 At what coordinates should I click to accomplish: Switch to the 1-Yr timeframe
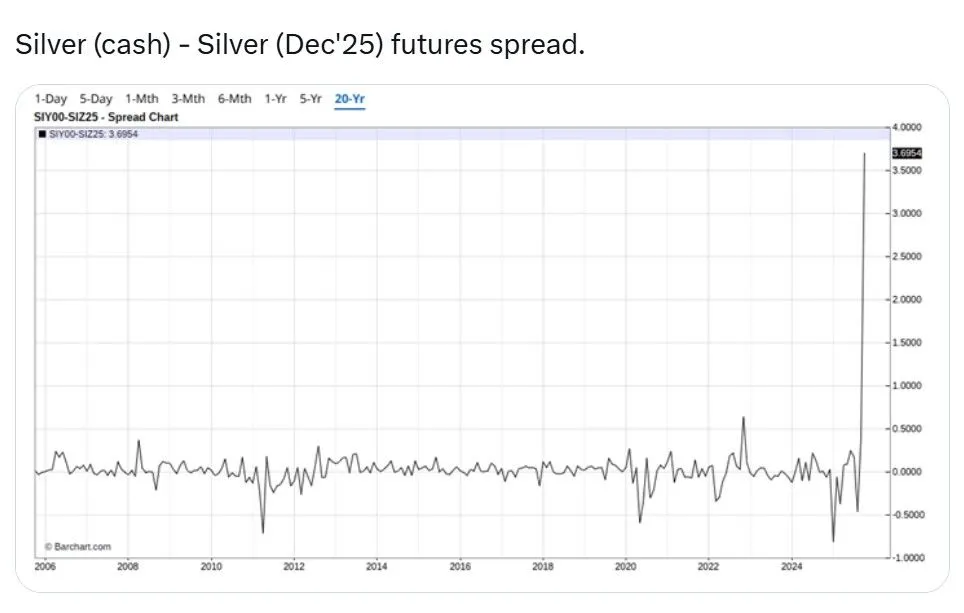274,99
